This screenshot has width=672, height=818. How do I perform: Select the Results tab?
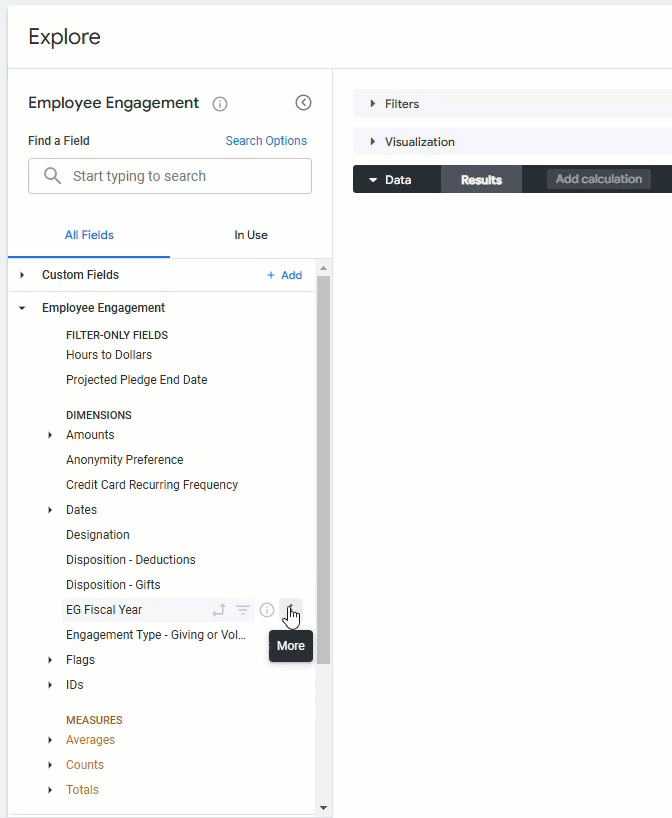[481, 179]
